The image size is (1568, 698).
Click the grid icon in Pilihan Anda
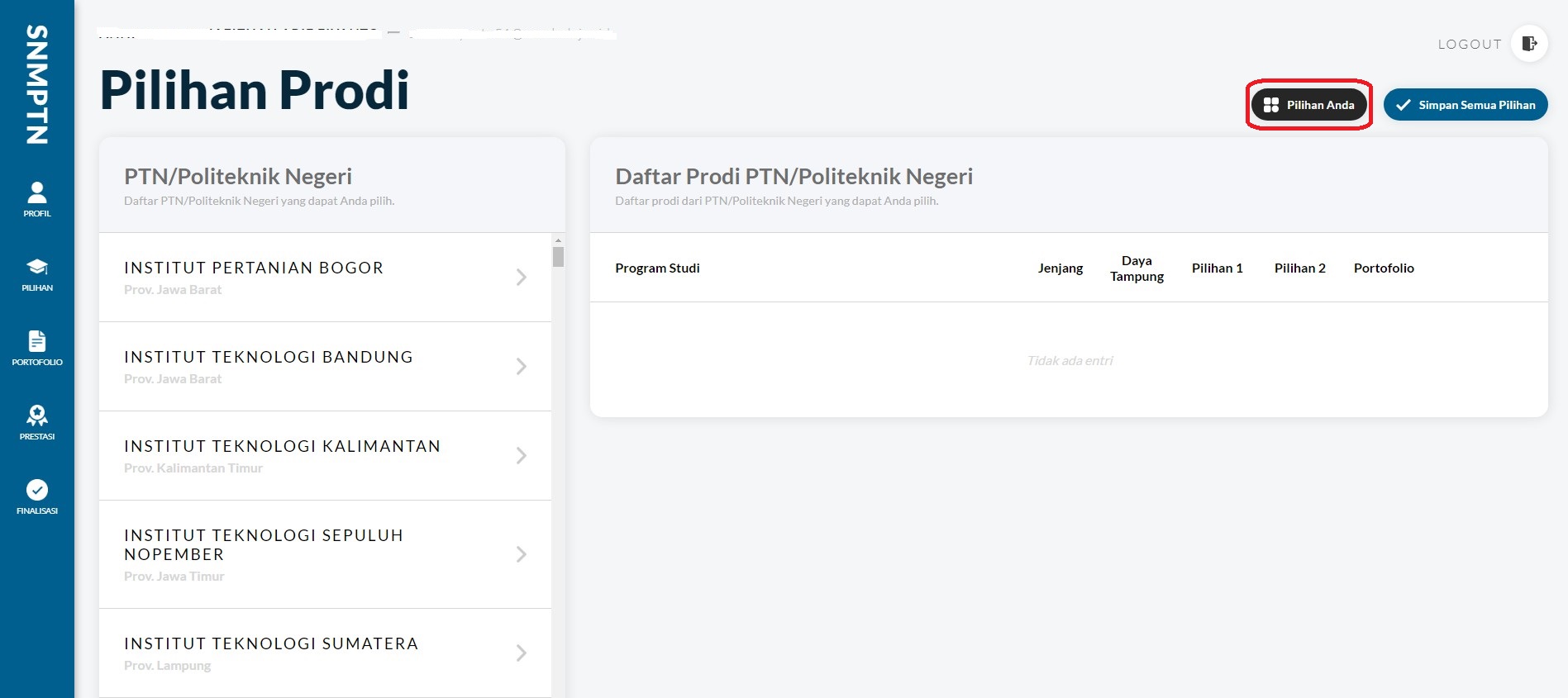[1271, 105]
